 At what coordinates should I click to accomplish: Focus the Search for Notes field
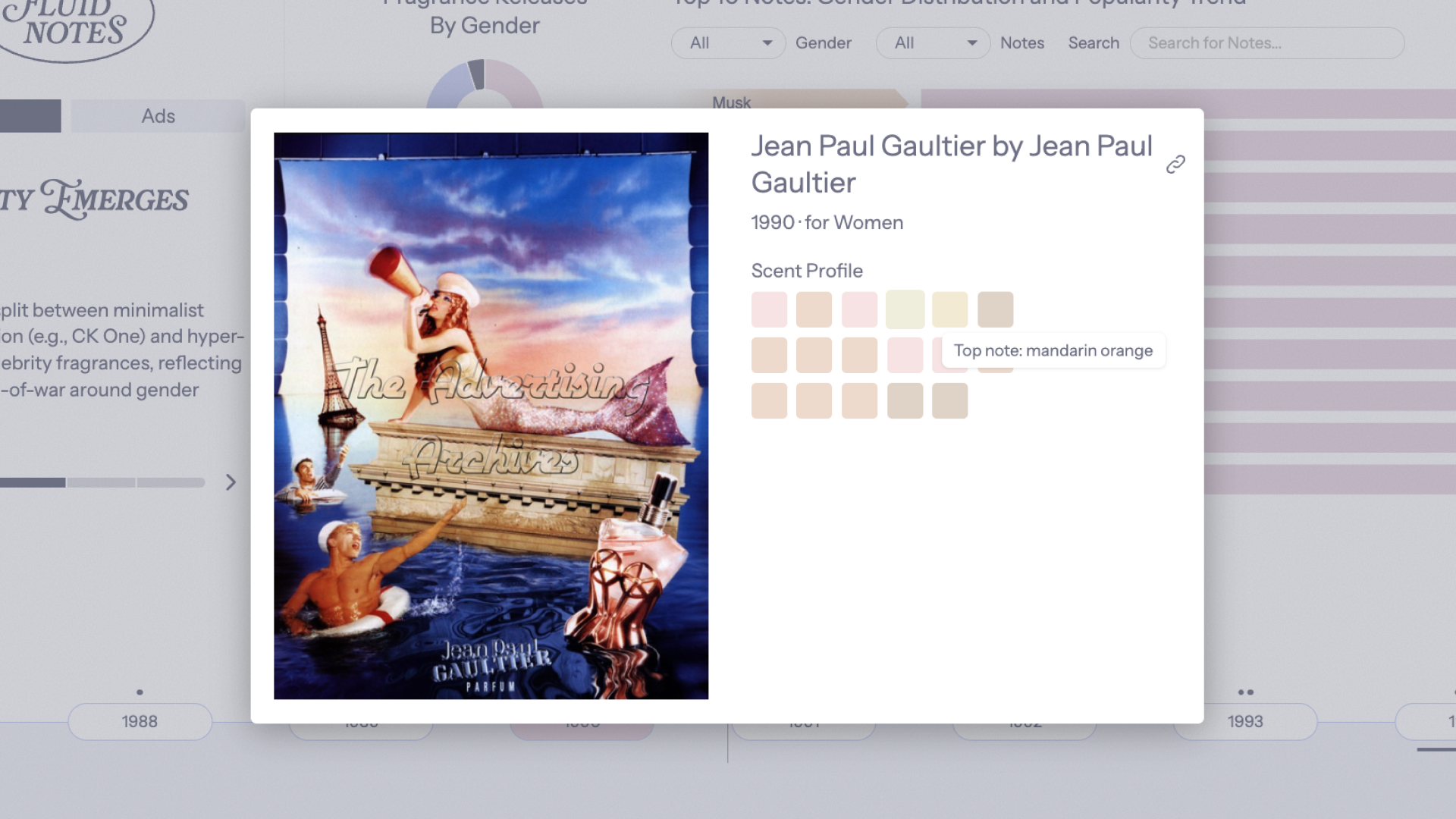pos(1267,43)
